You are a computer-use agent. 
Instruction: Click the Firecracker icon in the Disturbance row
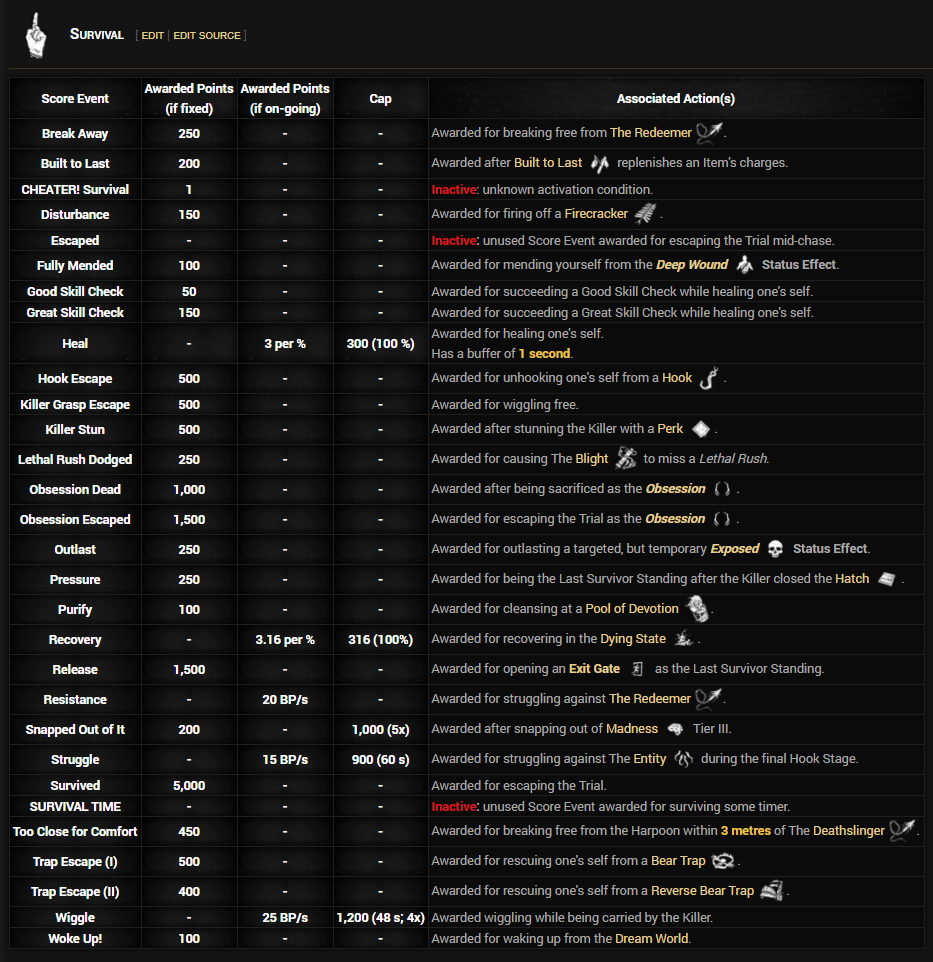point(645,214)
